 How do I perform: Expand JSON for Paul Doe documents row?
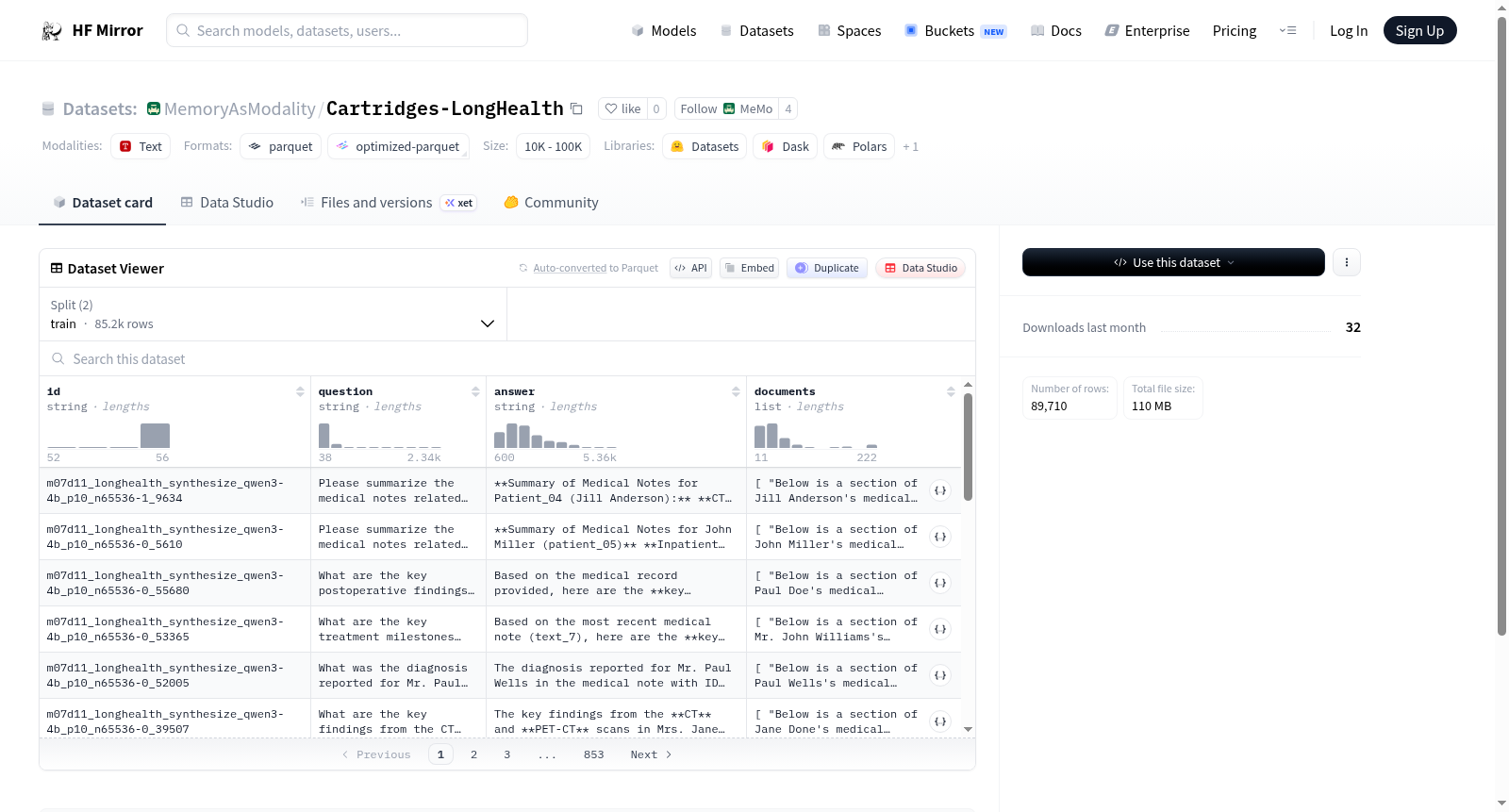[940, 583]
